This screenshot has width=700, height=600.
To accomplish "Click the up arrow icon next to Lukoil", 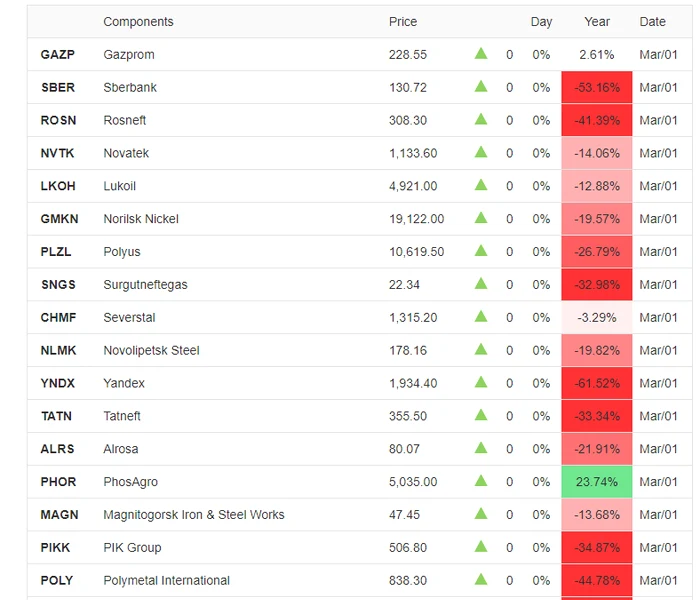I will 481,185.
